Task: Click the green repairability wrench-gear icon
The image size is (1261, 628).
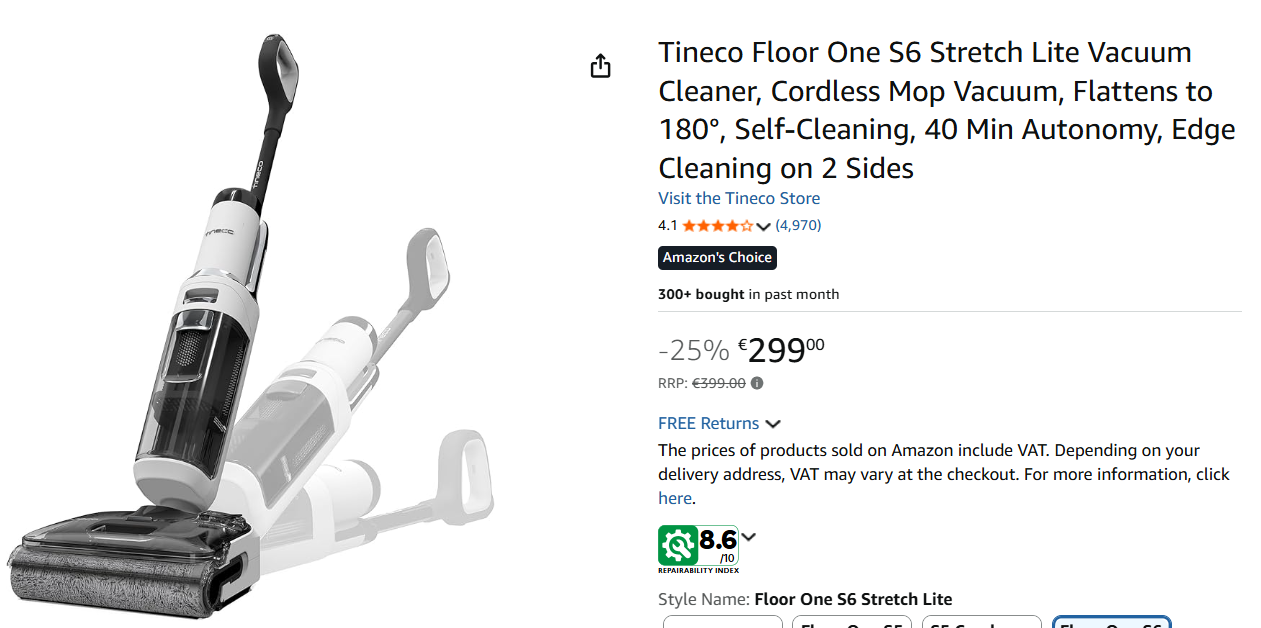Action: click(x=678, y=545)
